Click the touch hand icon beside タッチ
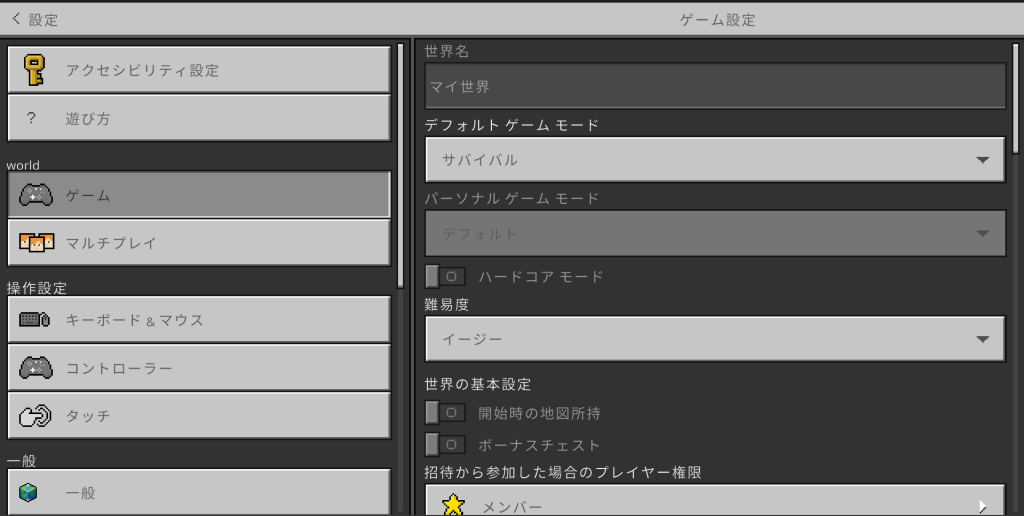The width and height of the screenshot is (1024, 516). point(36,416)
